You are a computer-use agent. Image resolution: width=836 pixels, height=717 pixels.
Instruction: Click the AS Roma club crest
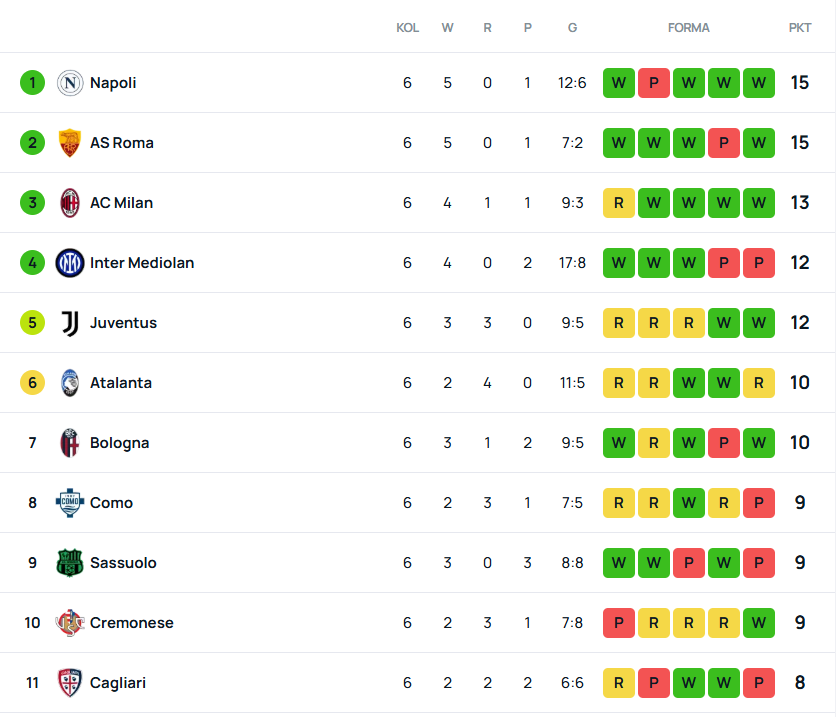coord(70,143)
